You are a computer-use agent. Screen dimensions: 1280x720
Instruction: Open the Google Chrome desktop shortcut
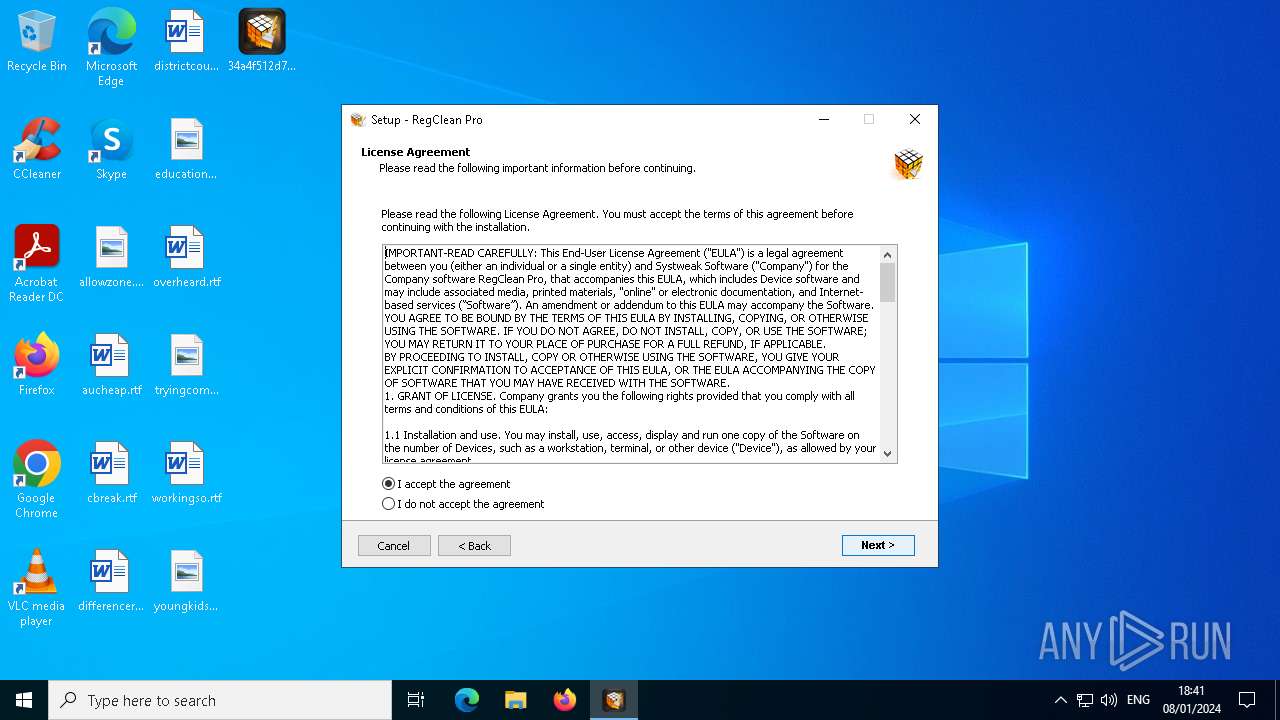pyautogui.click(x=37, y=480)
